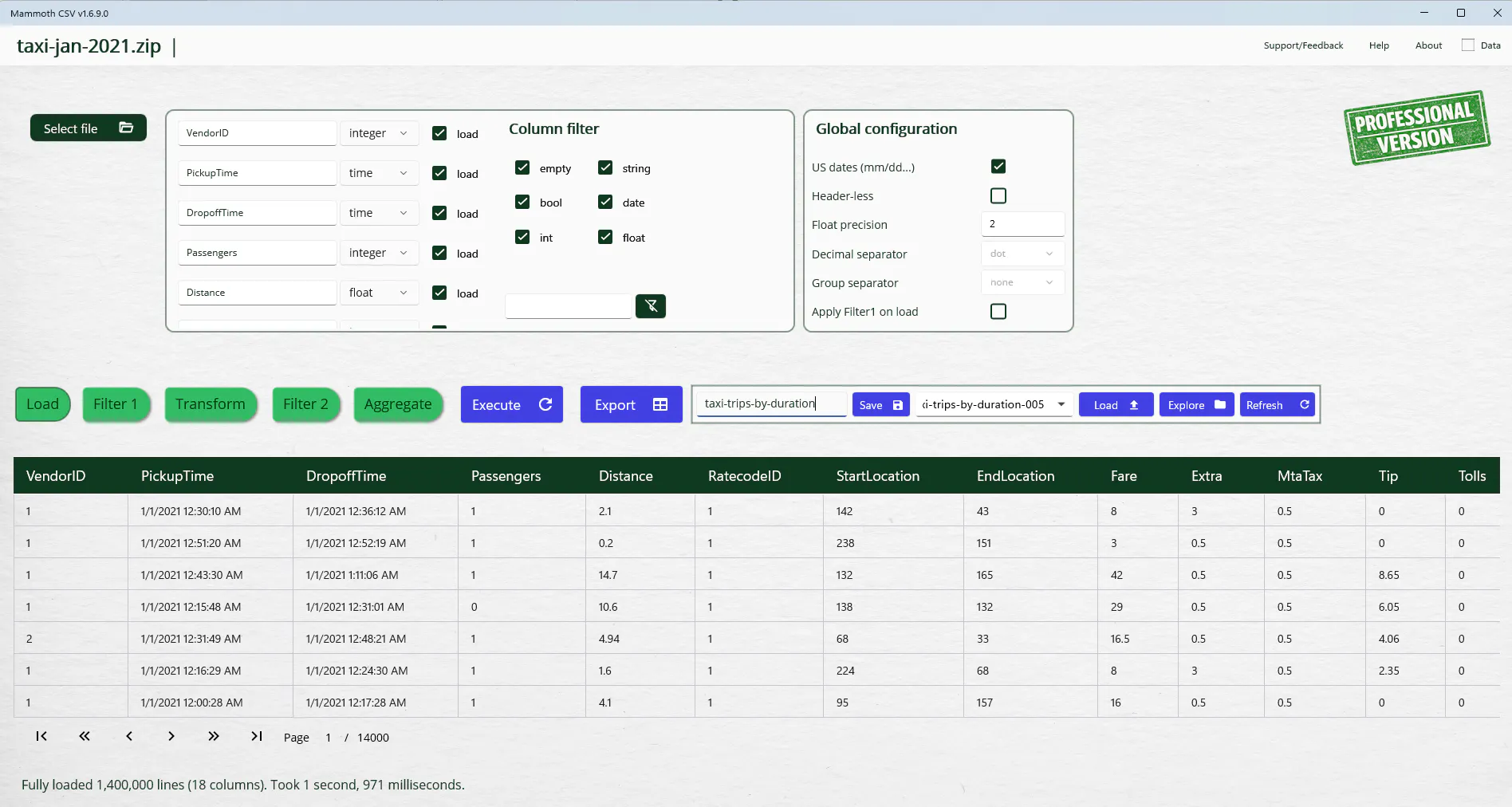The image size is (1512, 807).
Task: Toggle the string column filter checkbox
Action: pyautogui.click(x=605, y=167)
